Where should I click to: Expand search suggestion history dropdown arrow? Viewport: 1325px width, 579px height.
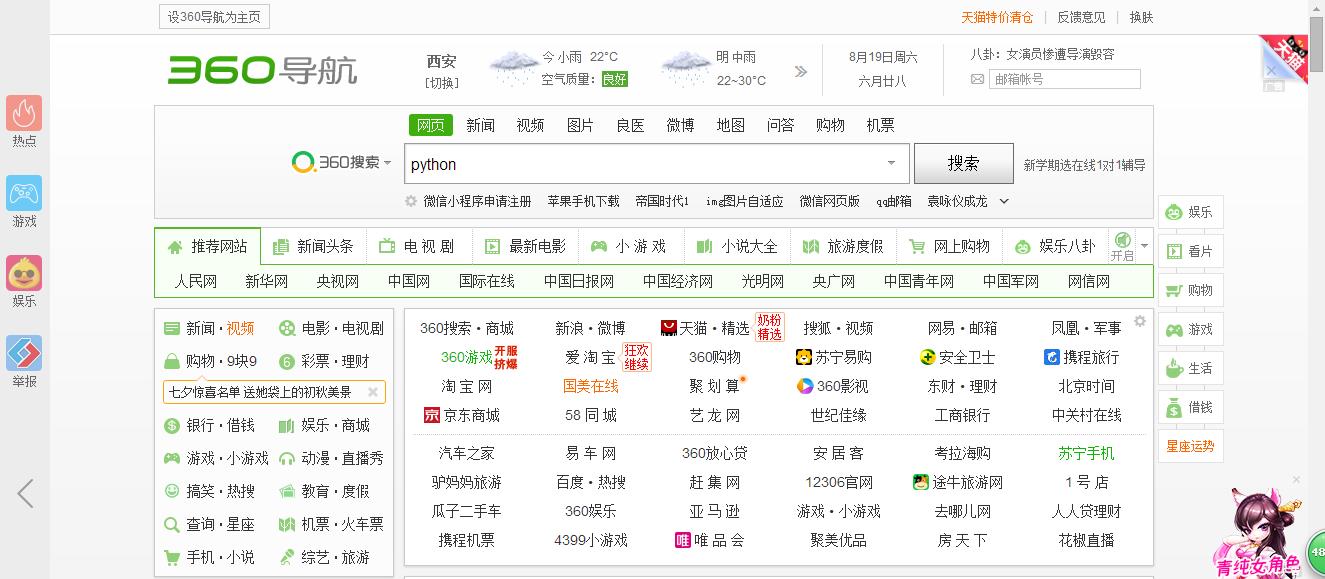(x=891, y=163)
